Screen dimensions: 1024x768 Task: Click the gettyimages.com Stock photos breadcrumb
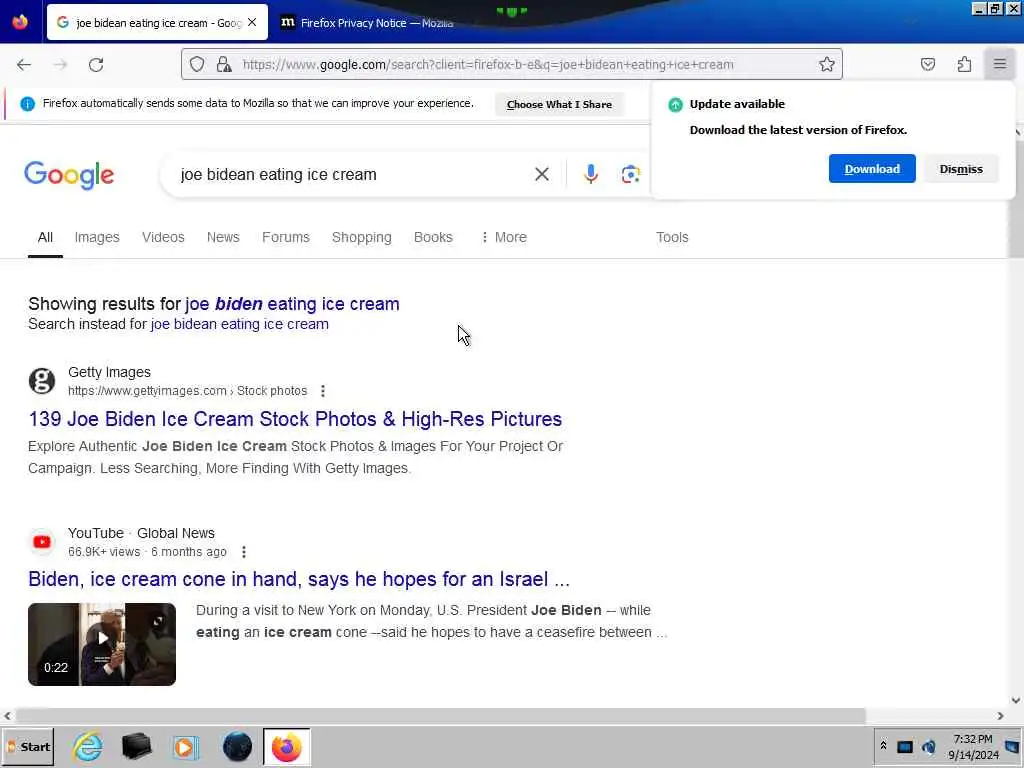[187, 391]
